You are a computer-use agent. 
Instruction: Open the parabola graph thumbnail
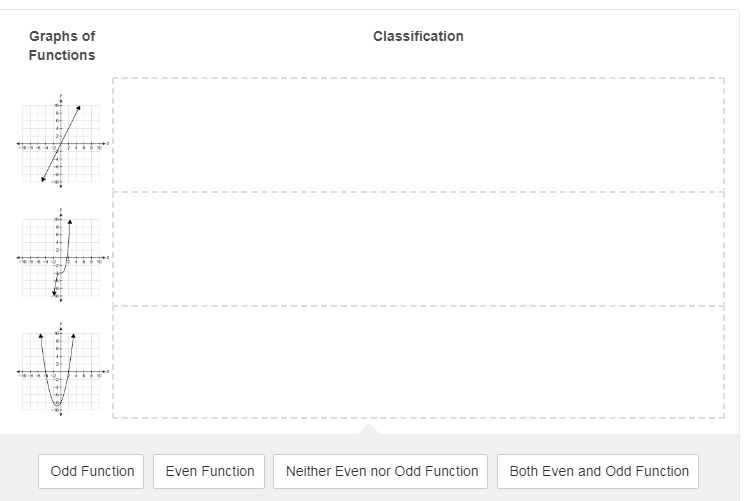tap(61, 369)
